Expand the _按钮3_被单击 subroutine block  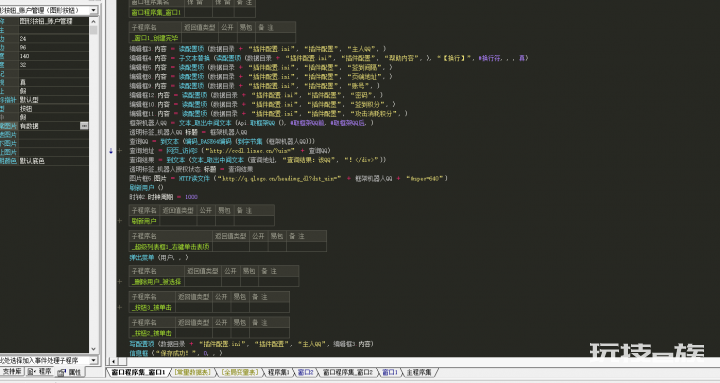tap(120, 307)
